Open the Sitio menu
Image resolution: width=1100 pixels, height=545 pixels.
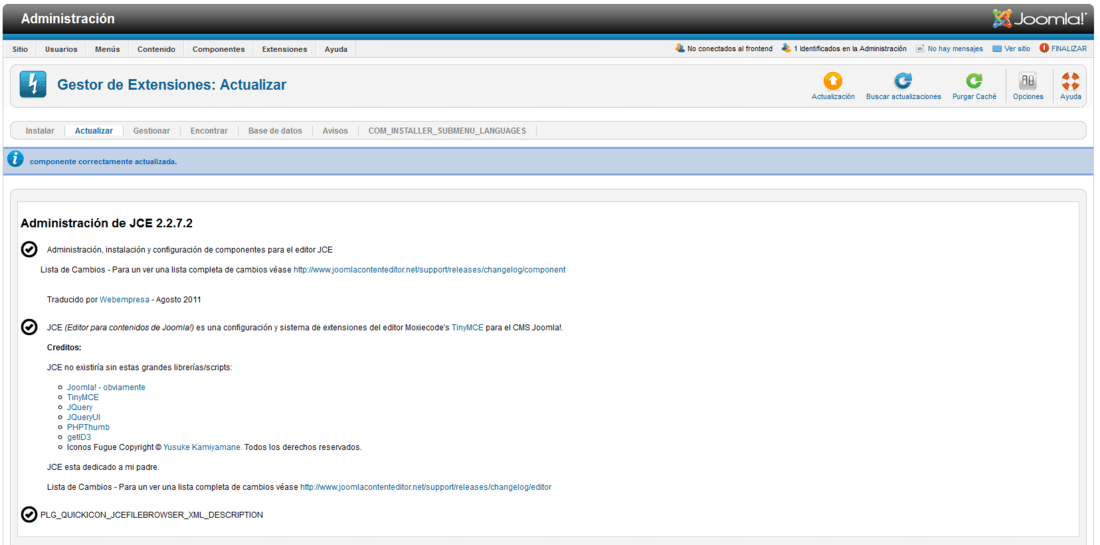20,49
